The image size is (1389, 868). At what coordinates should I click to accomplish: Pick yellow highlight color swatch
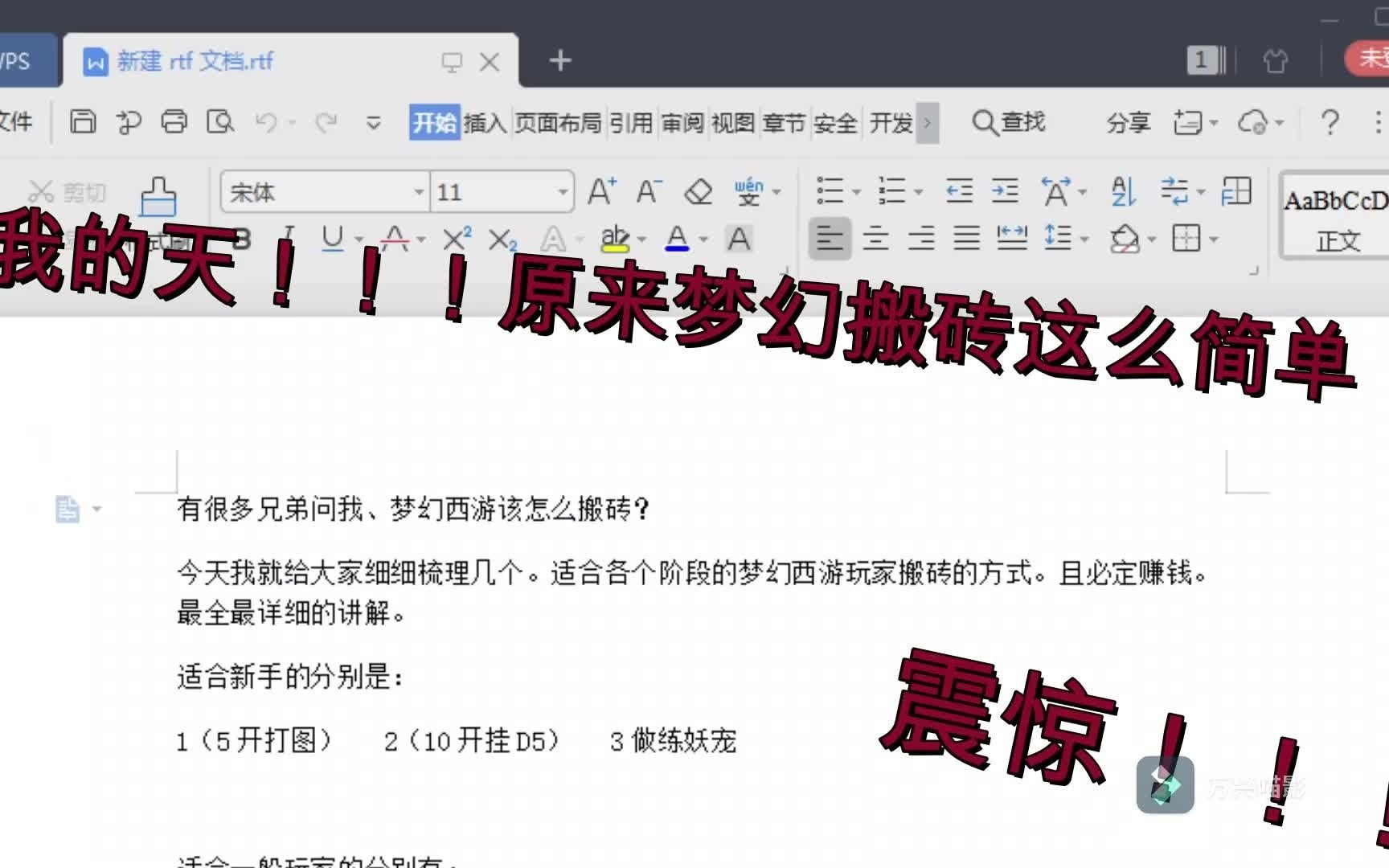615,239
